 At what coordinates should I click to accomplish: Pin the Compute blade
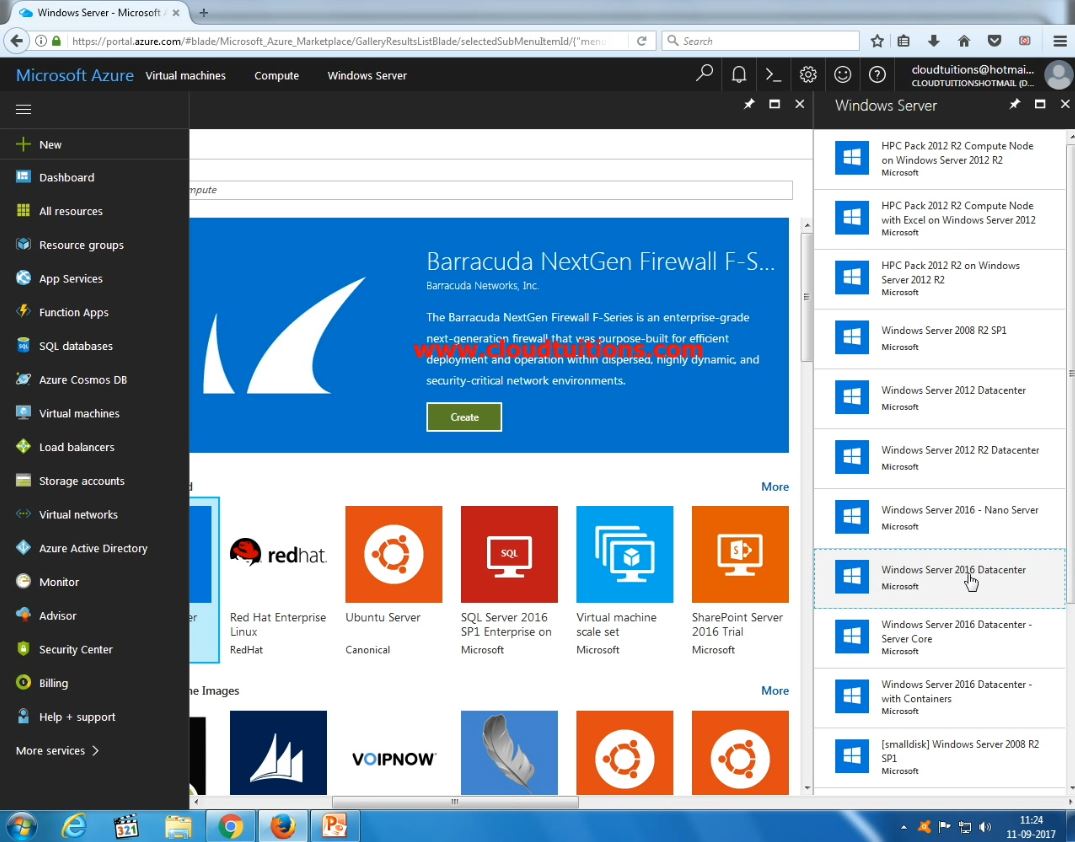[749, 104]
